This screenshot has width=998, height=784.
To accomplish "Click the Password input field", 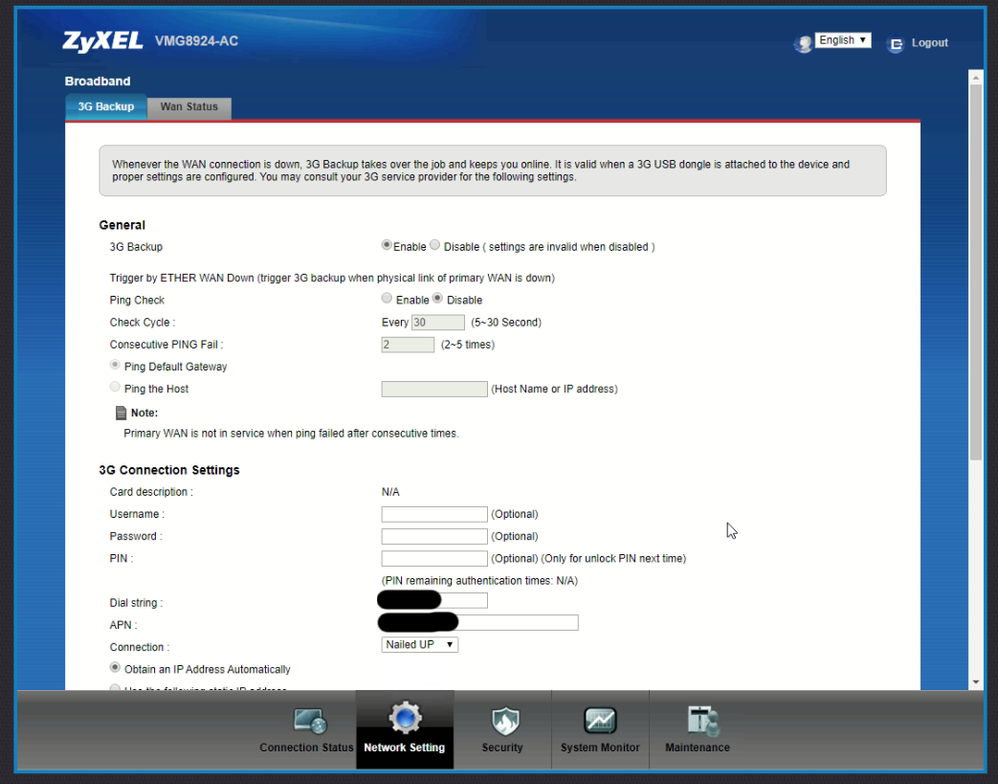I will point(434,536).
